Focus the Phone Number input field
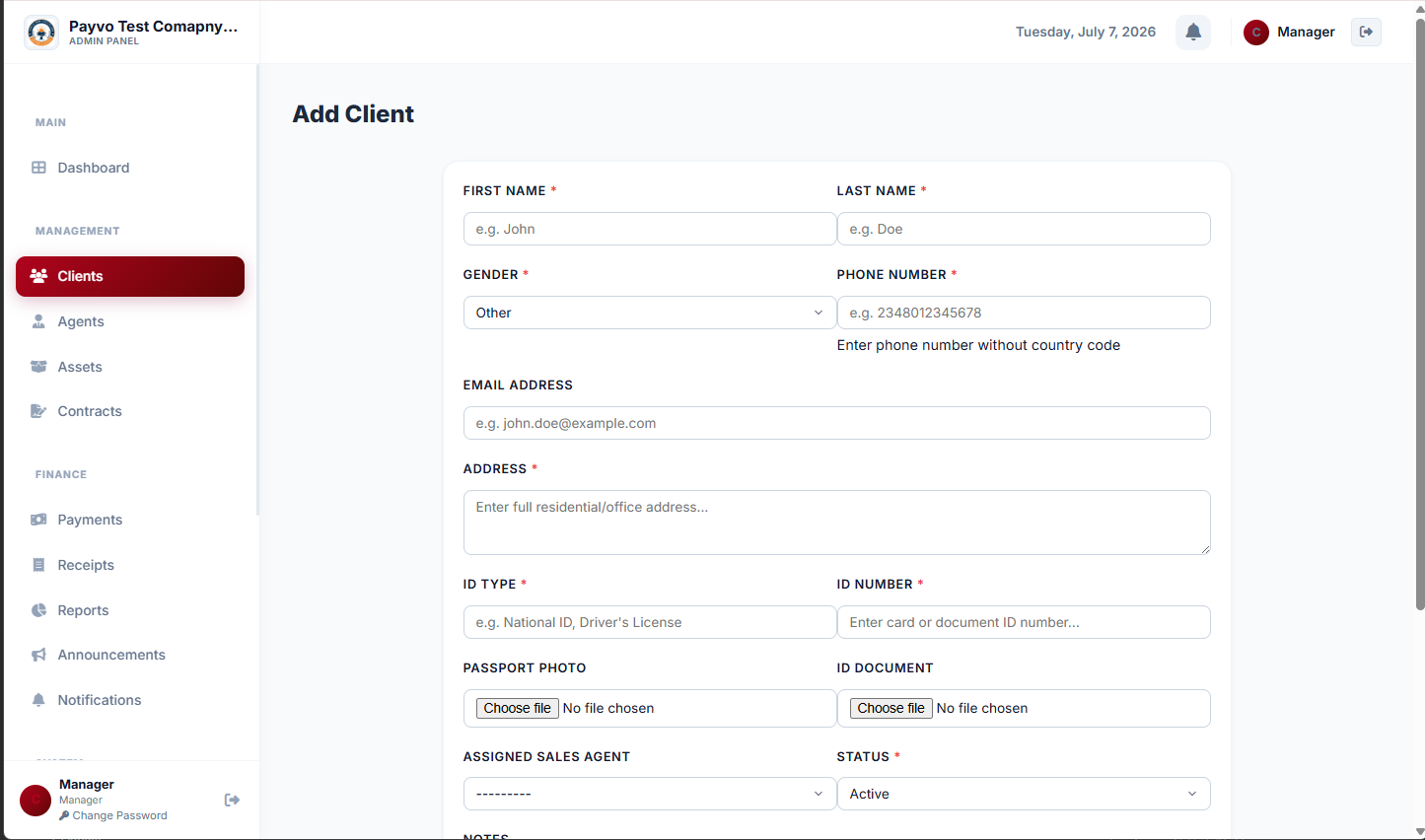 pos(1024,313)
